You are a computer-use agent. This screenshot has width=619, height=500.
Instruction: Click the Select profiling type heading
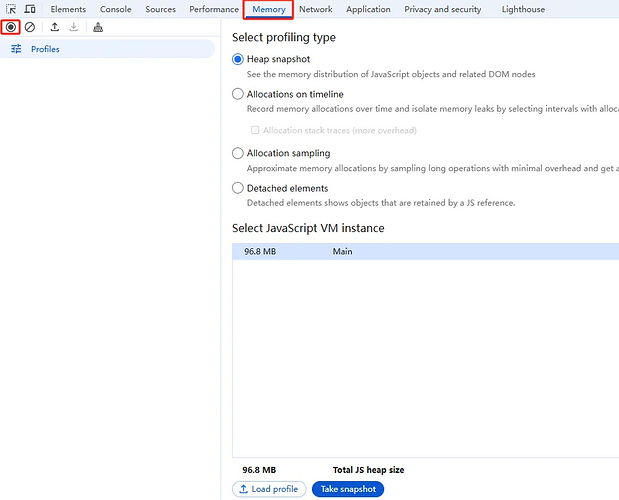284,37
